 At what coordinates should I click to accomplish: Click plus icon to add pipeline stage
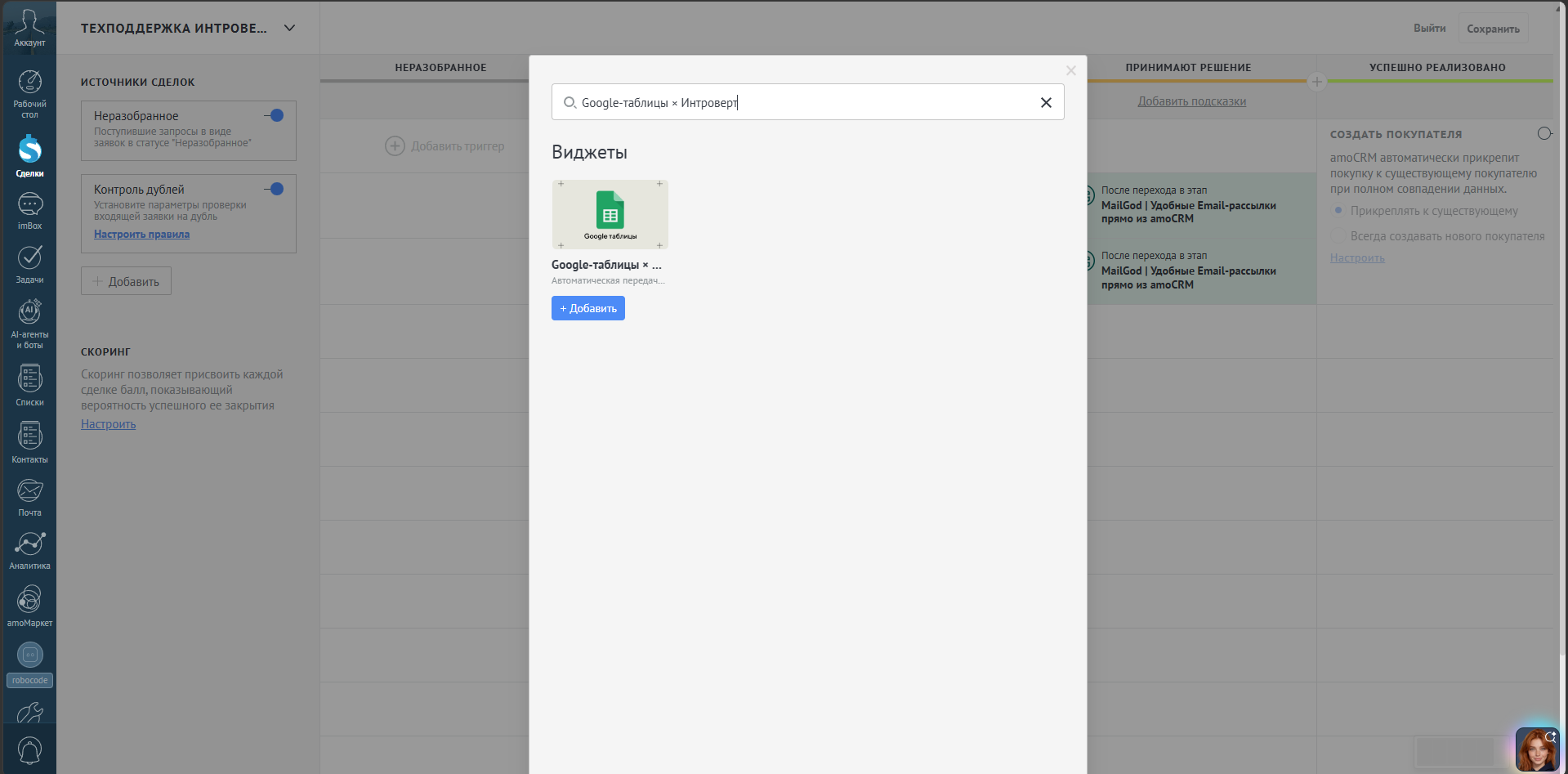tap(1316, 82)
